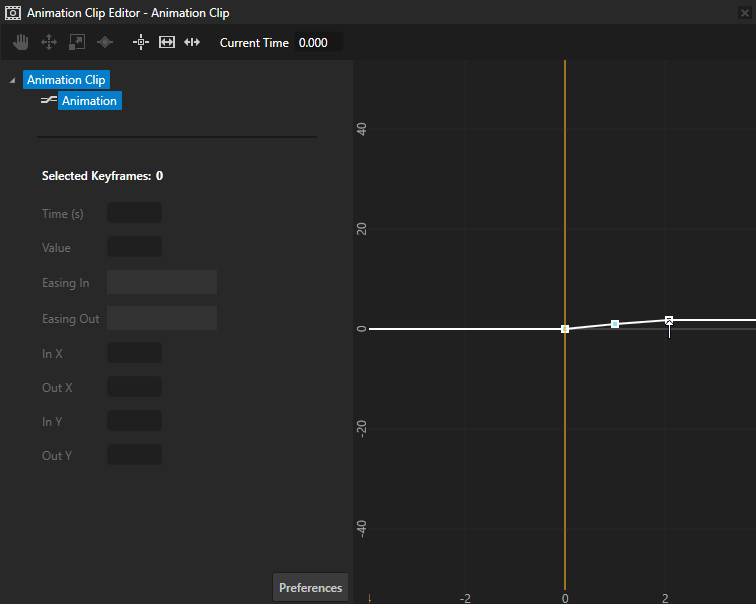
Task: Click the Current Time input field
Action: pyautogui.click(x=319, y=43)
